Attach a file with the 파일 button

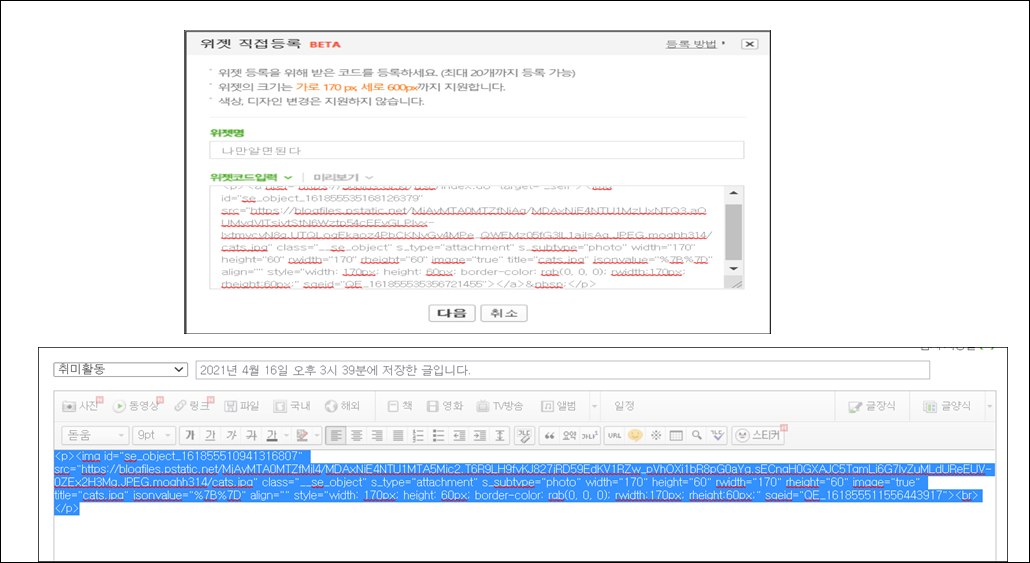click(242, 406)
